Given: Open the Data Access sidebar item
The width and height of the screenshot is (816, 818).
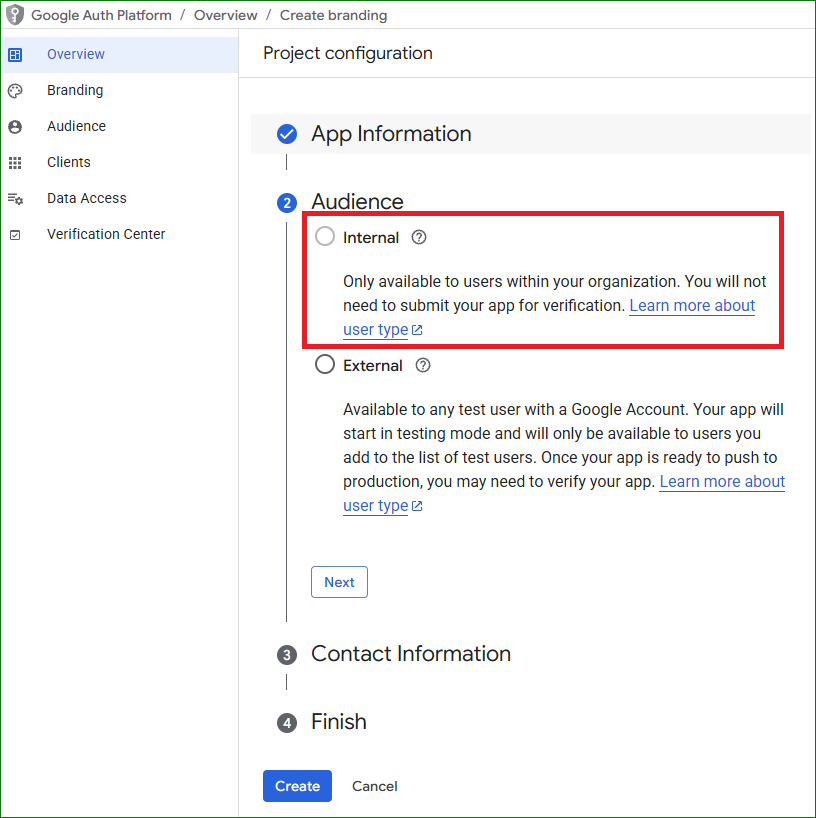Looking at the screenshot, I should 87,199.
